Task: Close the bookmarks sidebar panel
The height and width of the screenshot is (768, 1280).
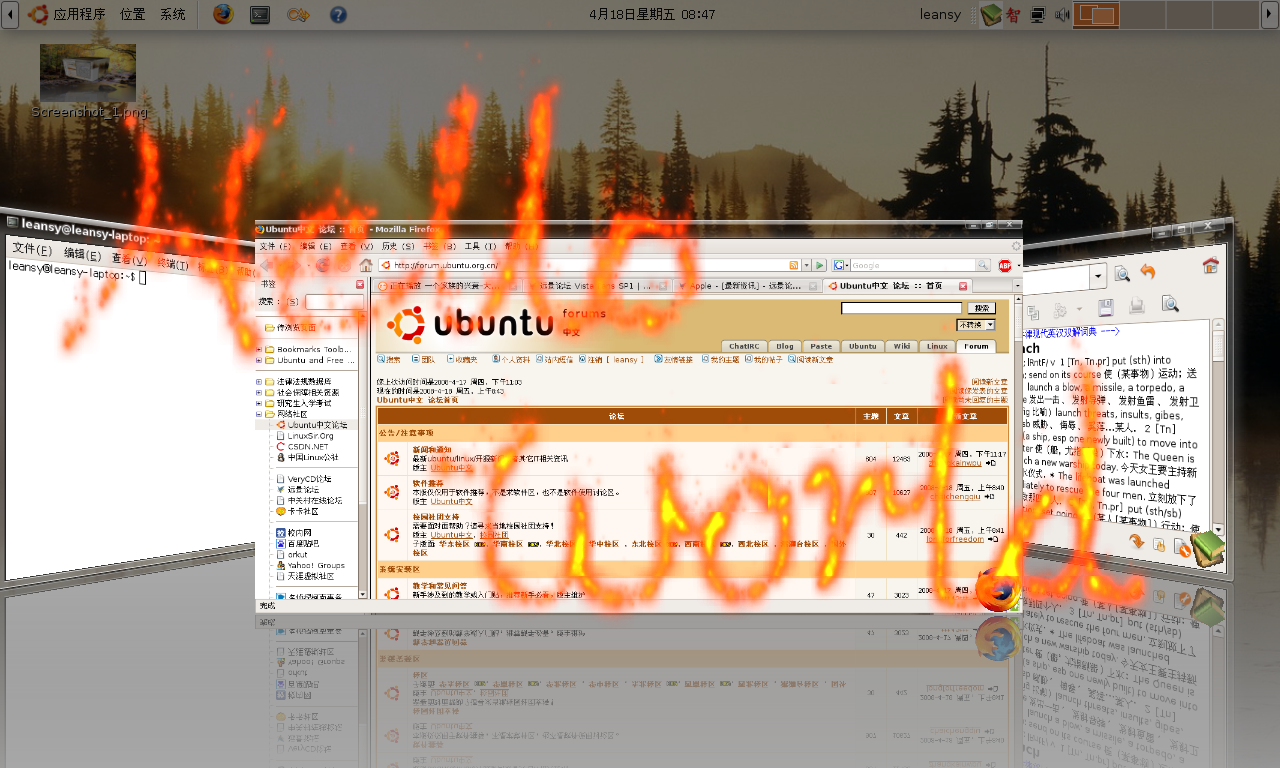Action: [360, 285]
